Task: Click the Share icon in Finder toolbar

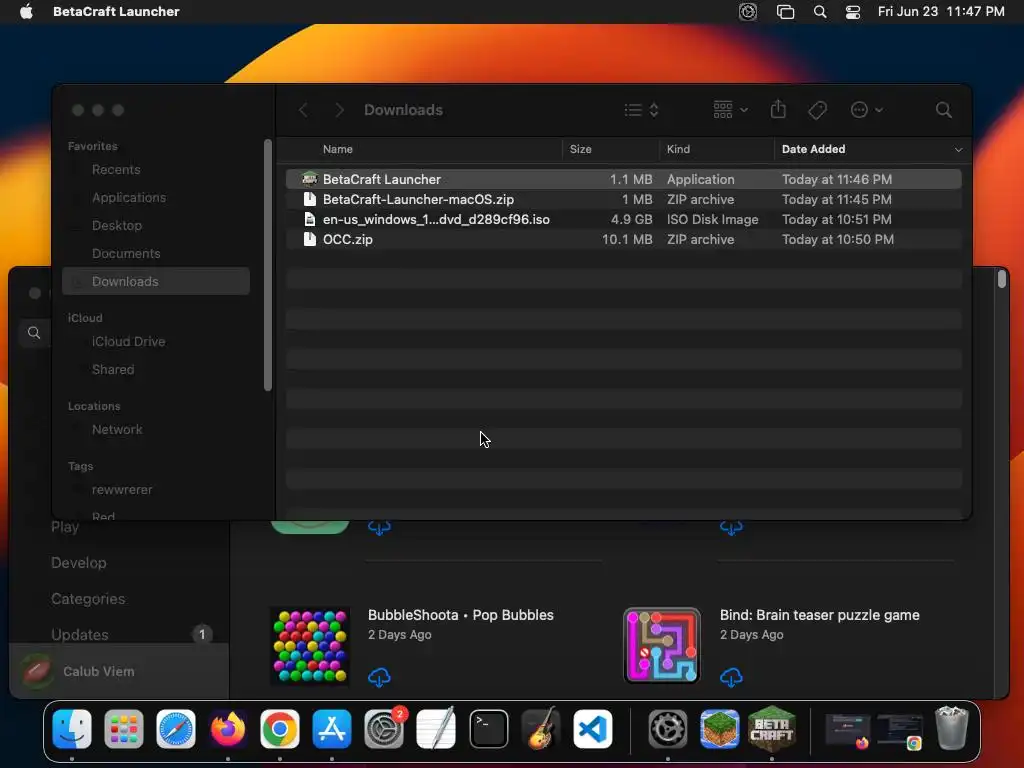Action: (x=778, y=109)
